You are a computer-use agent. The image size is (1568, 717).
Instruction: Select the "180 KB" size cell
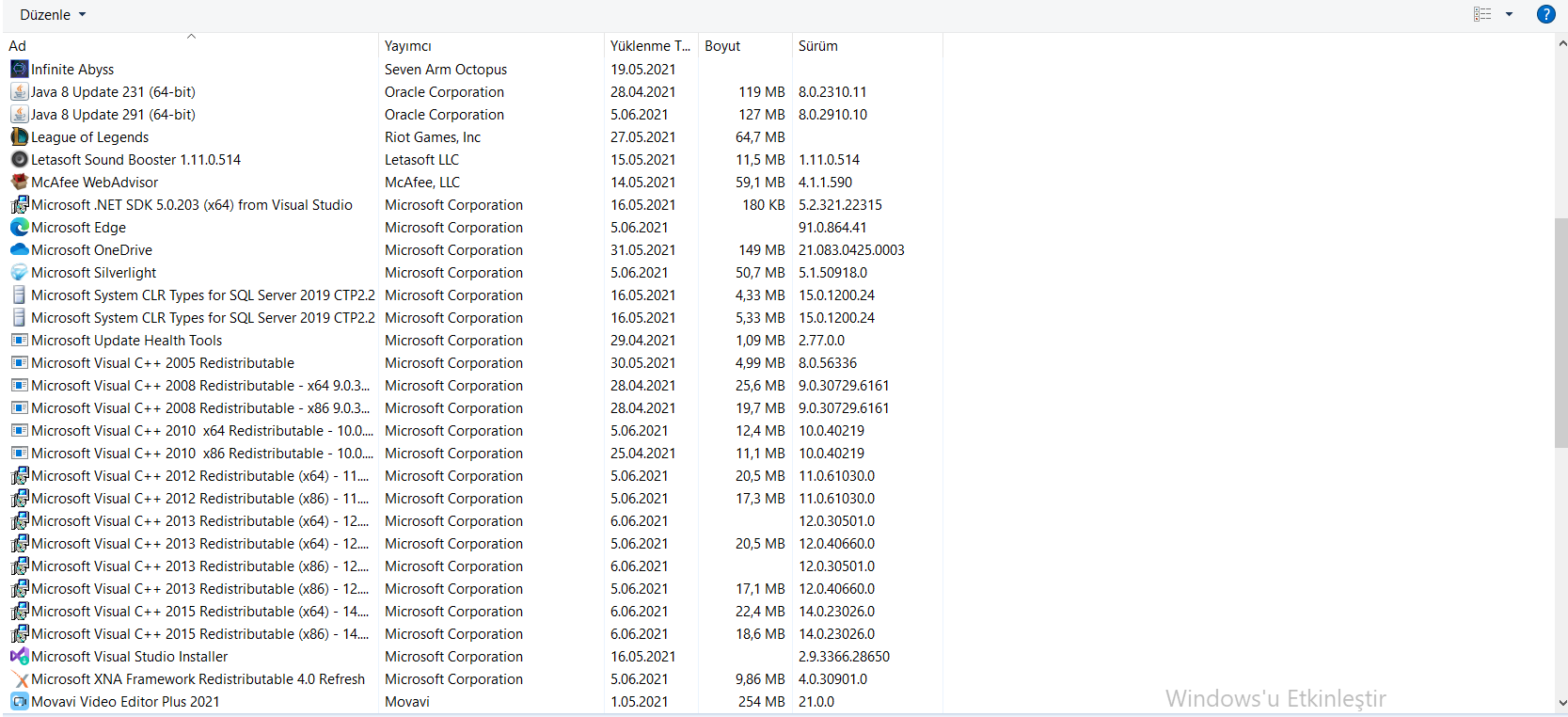764,204
